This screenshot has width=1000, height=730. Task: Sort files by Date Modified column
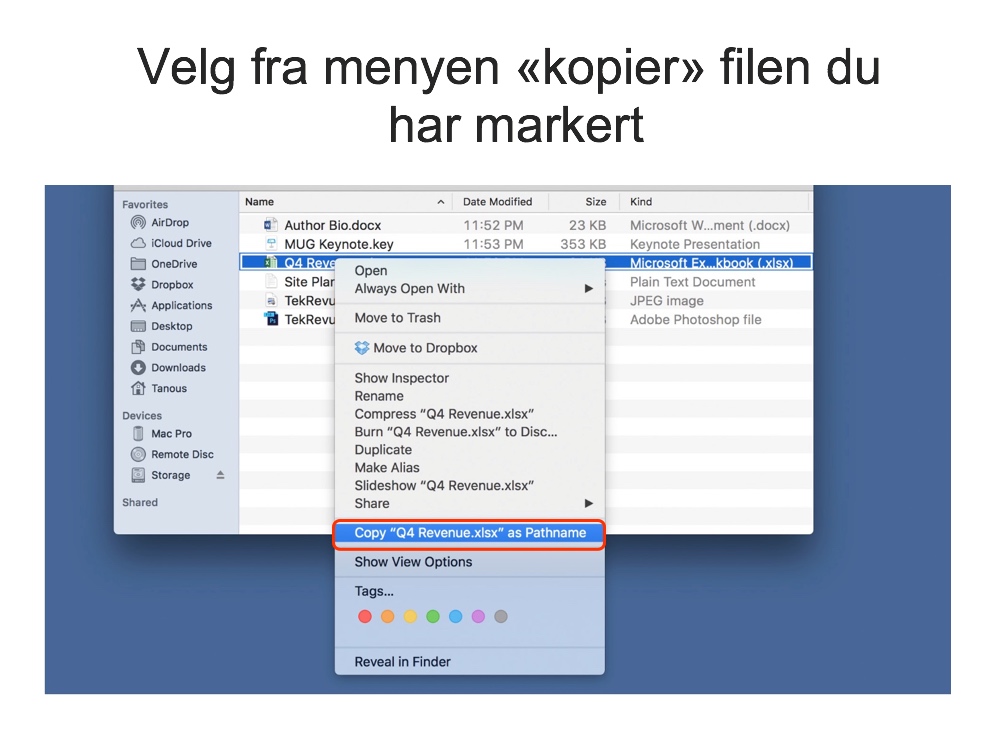pos(497,202)
